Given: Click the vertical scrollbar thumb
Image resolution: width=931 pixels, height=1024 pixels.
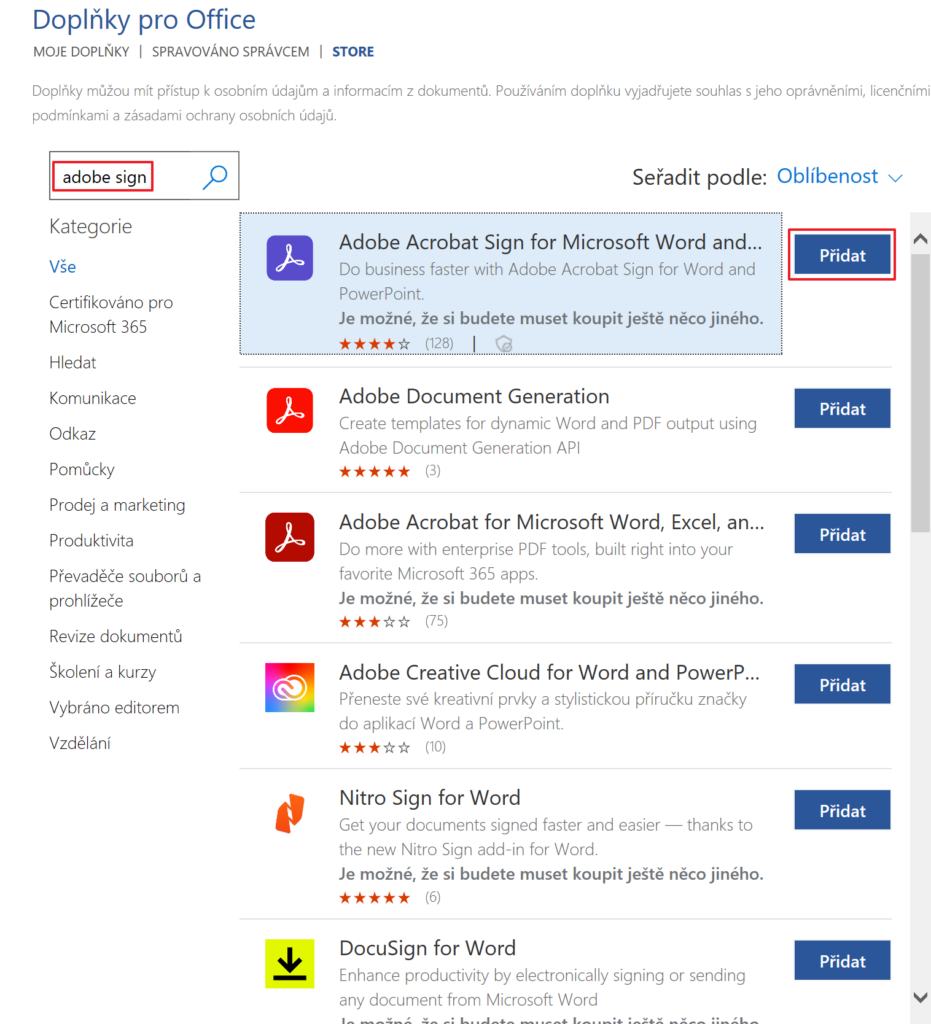Looking at the screenshot, I should (x=921, y=393).
